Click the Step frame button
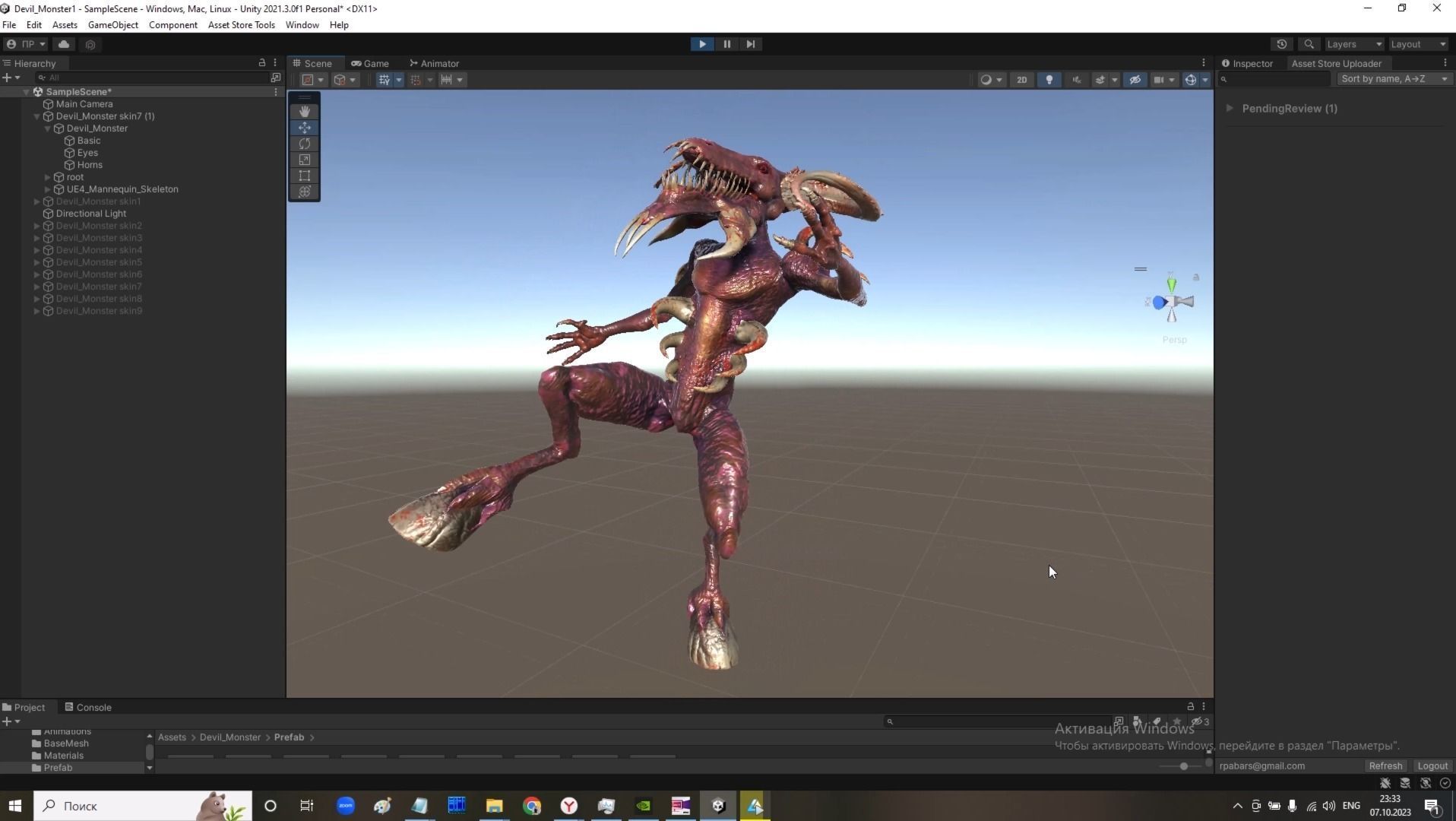Image resolution: width=1456 pixels, height=821 pixels. (751, 44)
